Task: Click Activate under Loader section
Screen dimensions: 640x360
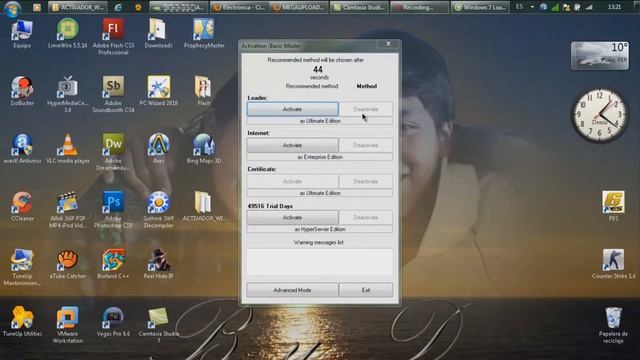Action: click(292, 109)
